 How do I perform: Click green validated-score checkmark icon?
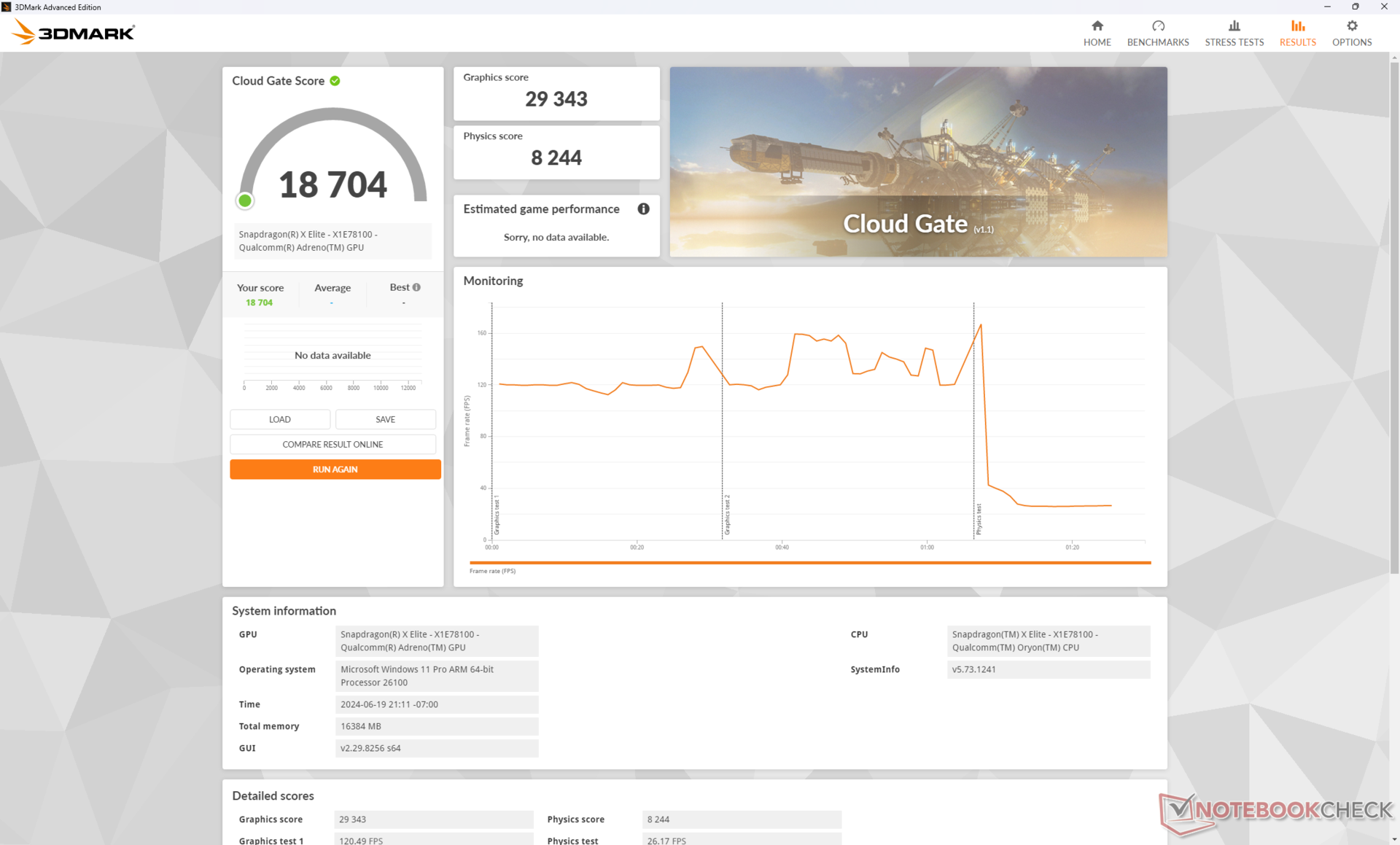(335, 81)
